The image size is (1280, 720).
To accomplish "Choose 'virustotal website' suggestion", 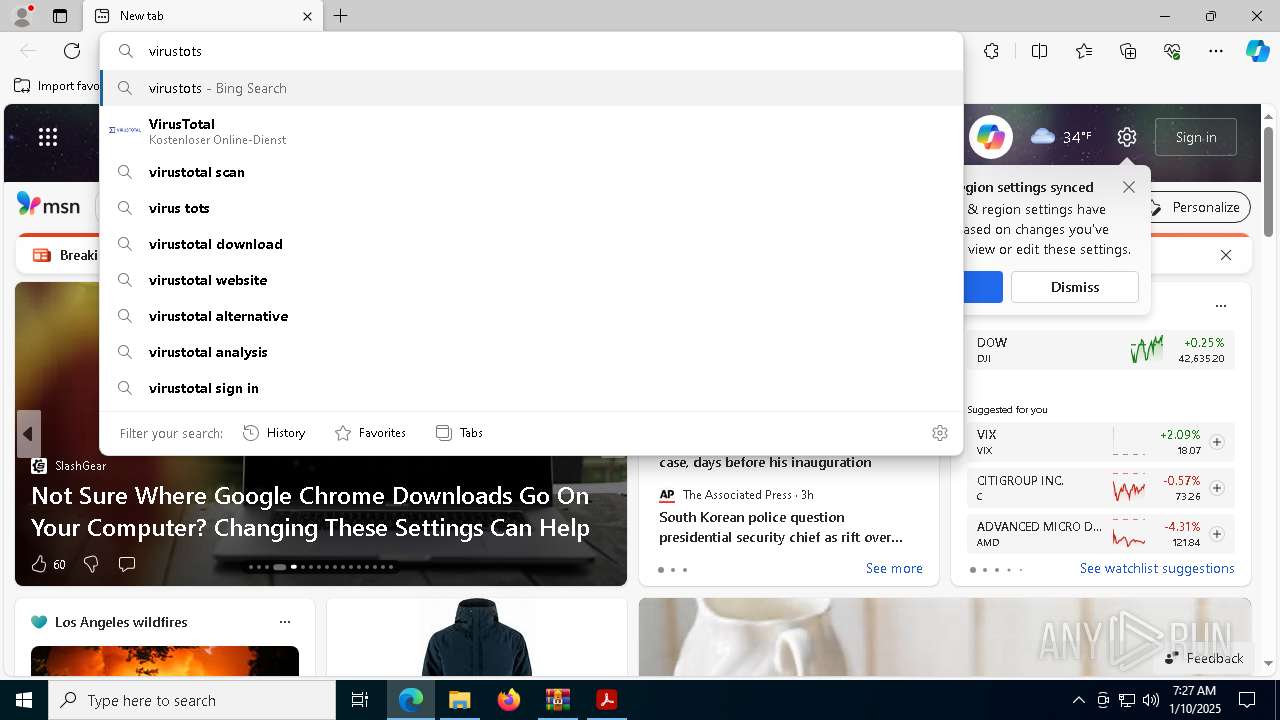I will pos(532,280).
